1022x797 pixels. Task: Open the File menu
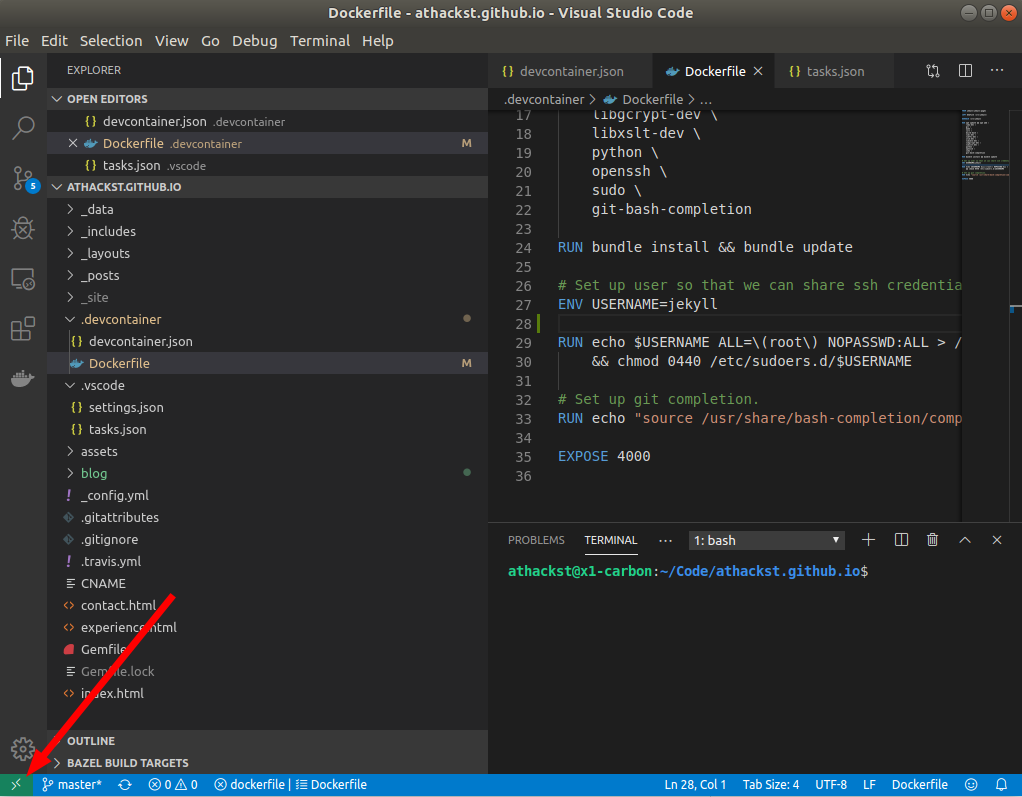[x=17, y=41]
